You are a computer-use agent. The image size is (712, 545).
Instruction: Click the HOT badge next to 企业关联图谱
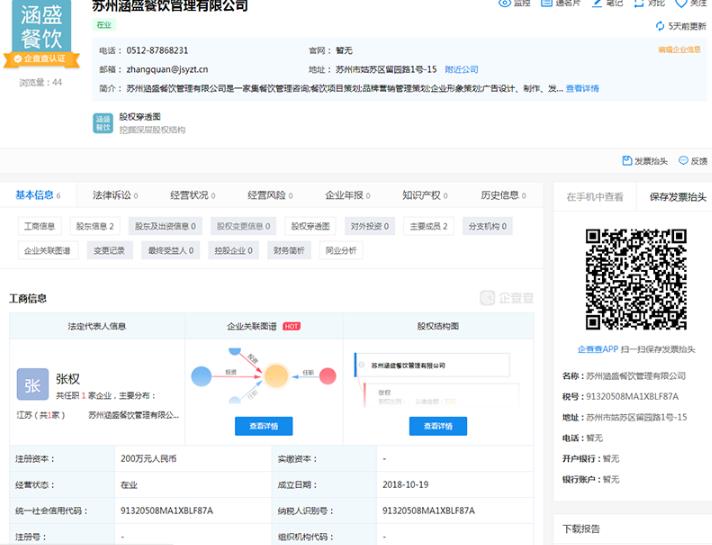(292, 326)
